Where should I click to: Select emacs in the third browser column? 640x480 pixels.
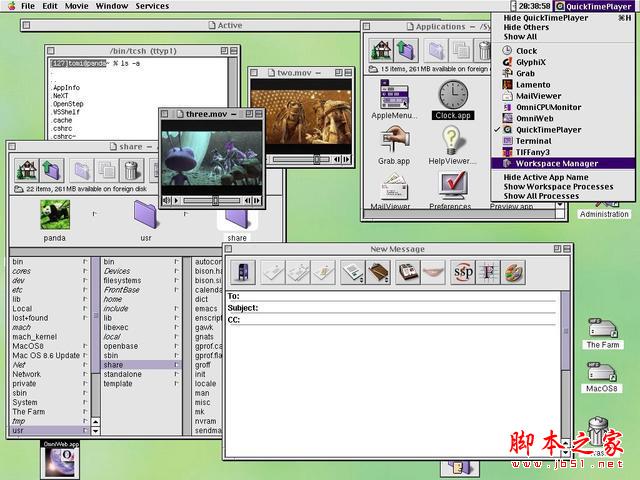[207, 309]
